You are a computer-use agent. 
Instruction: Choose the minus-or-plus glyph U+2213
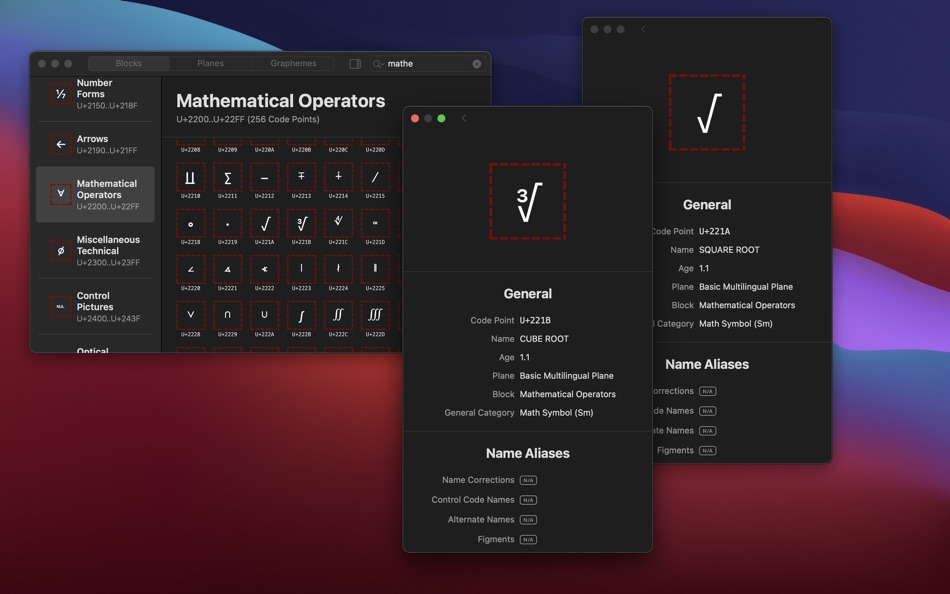(301, 178)
